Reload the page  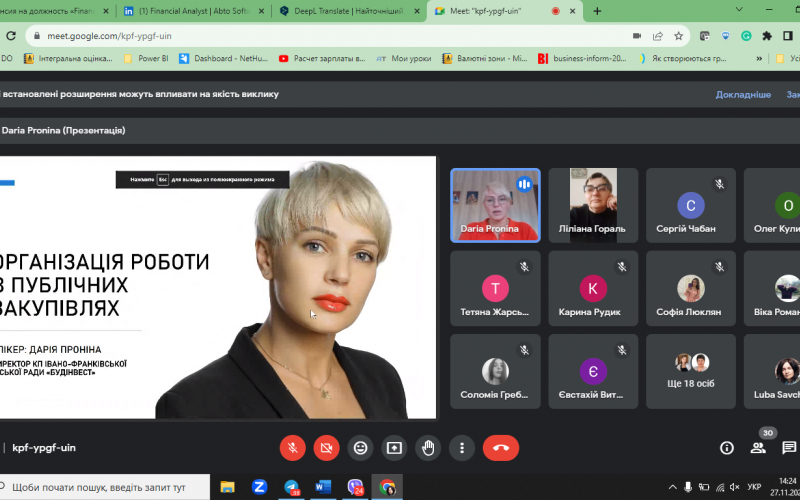(x=11, y=36)
